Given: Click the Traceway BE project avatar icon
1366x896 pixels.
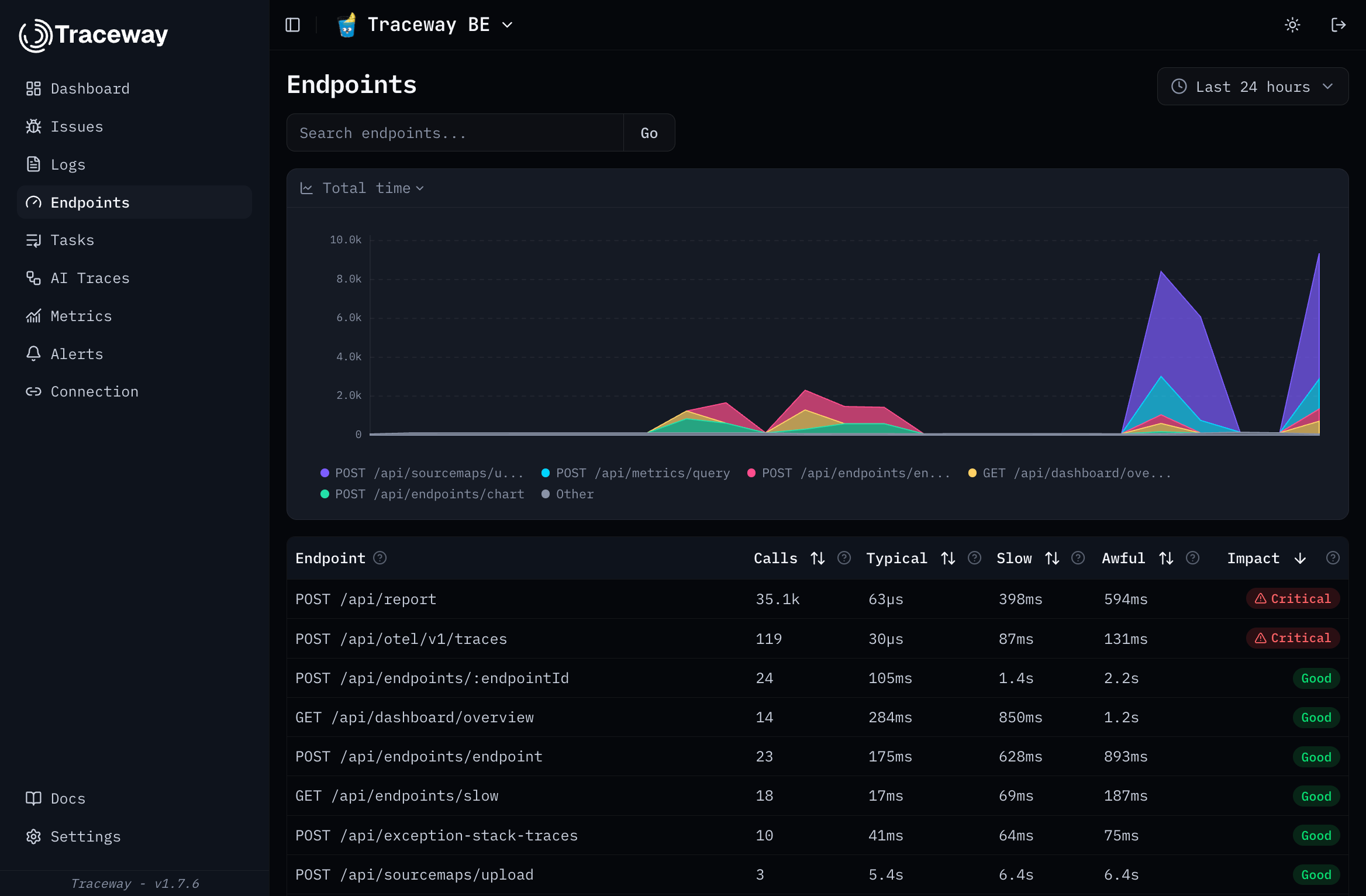Looking at the screenshot, I should (x=347, y=25).
